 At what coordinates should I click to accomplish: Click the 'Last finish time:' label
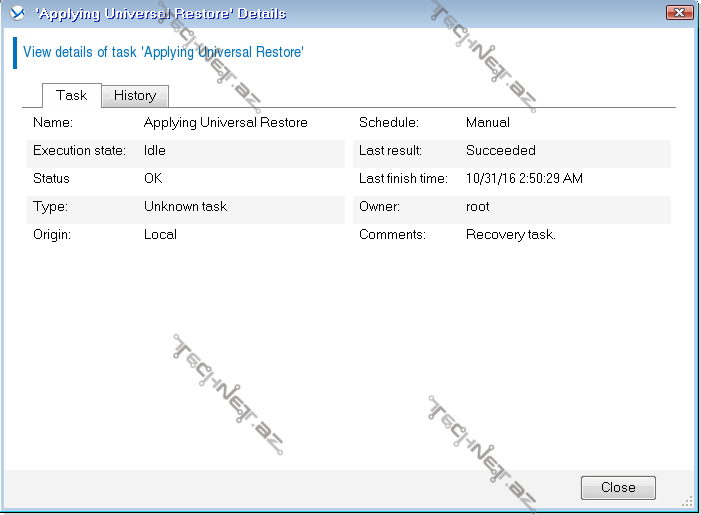(x=404, y=179)
